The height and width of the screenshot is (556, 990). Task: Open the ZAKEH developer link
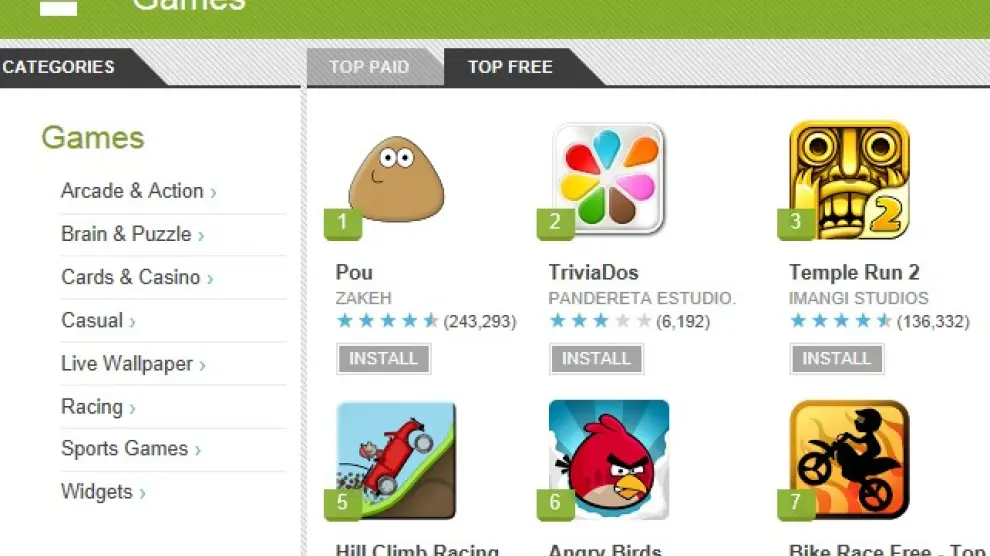click(364, 298)
